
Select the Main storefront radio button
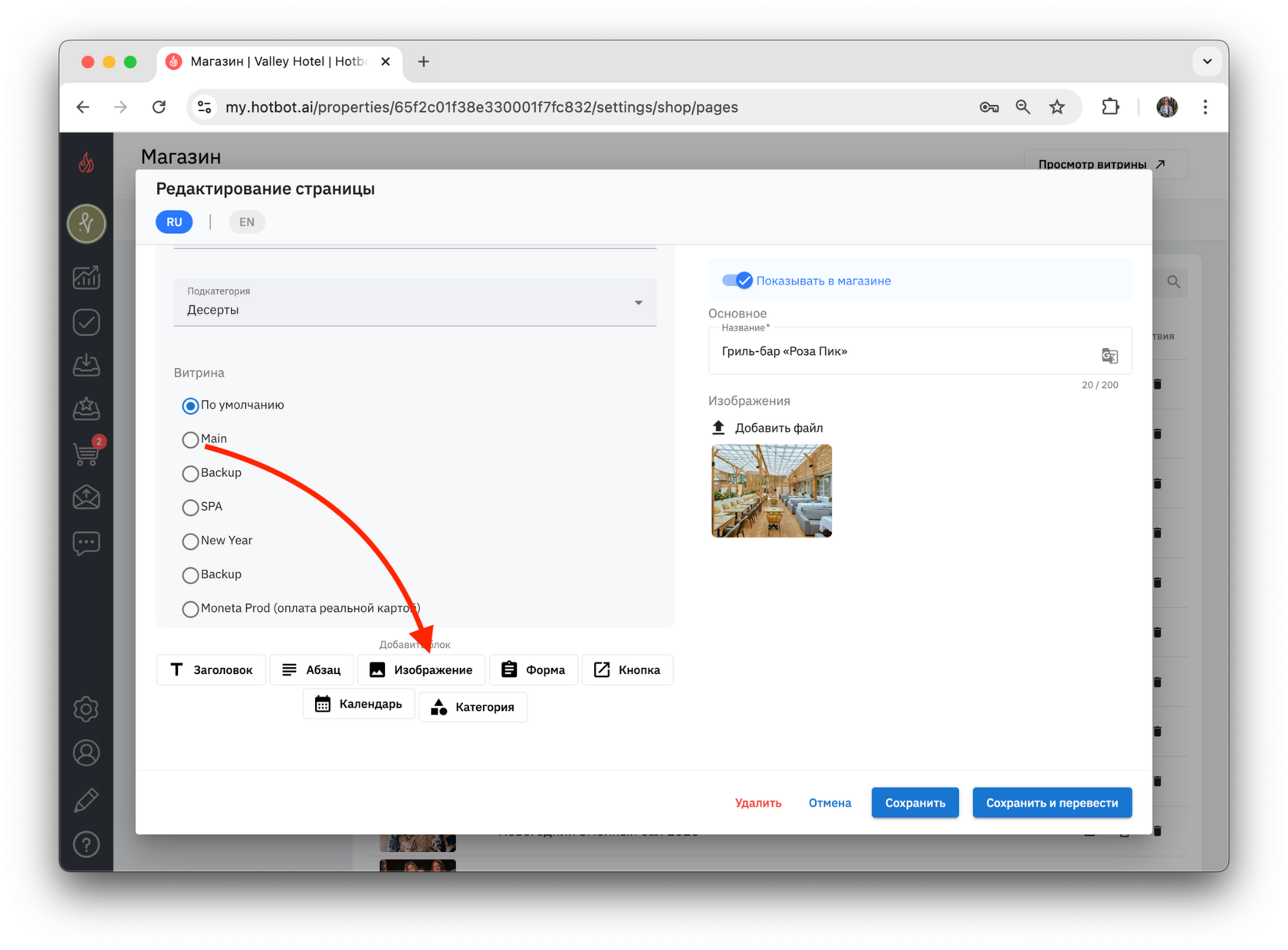pyautogui.click(x=190, y=439)
